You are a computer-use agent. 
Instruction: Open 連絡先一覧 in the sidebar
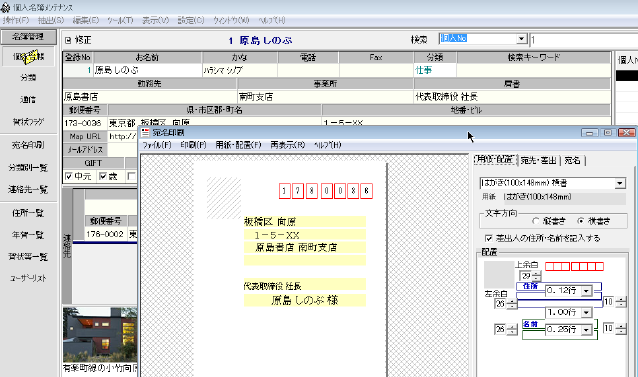tap(28, 189)
